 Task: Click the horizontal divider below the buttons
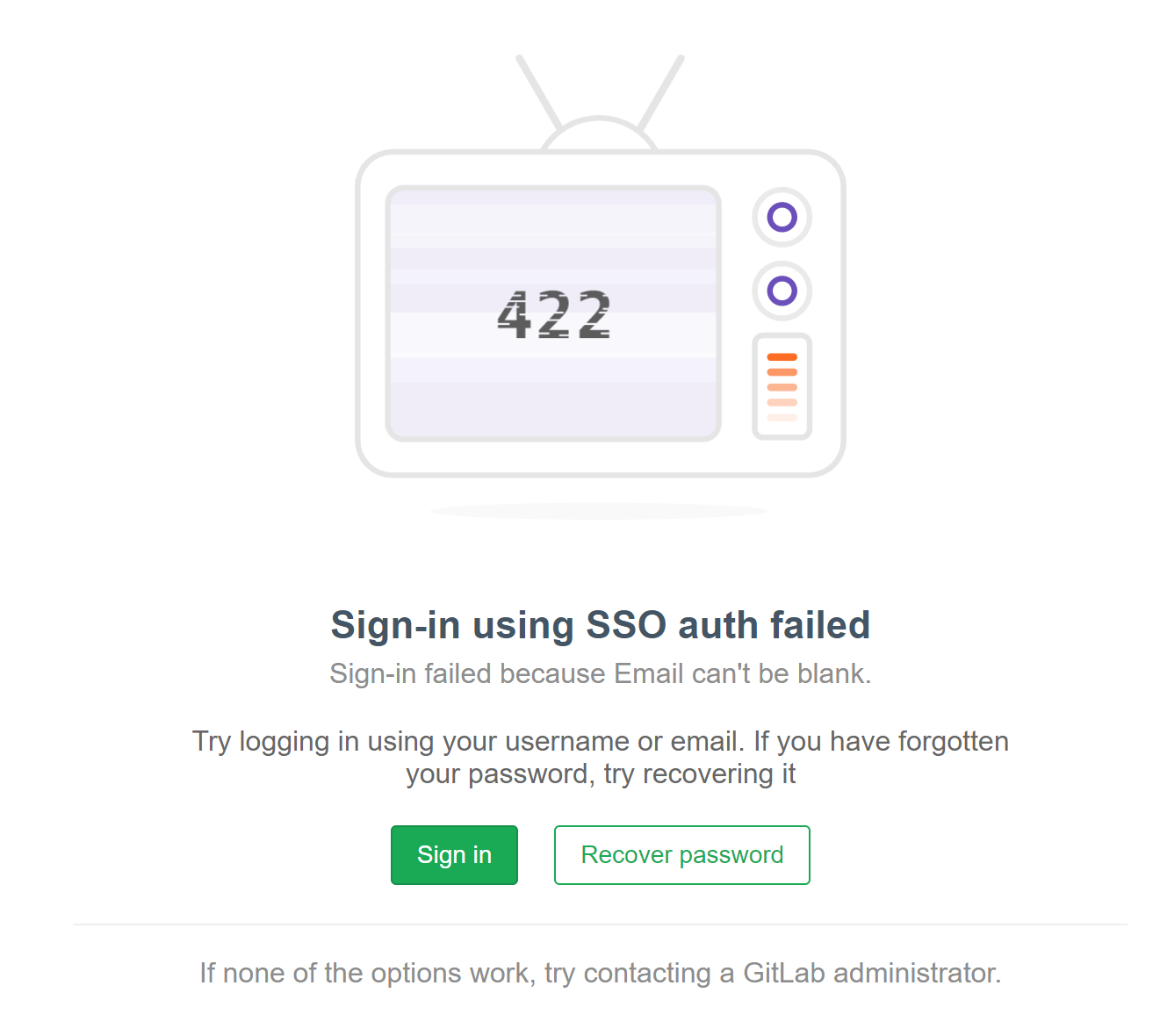[x=600, y=924]
